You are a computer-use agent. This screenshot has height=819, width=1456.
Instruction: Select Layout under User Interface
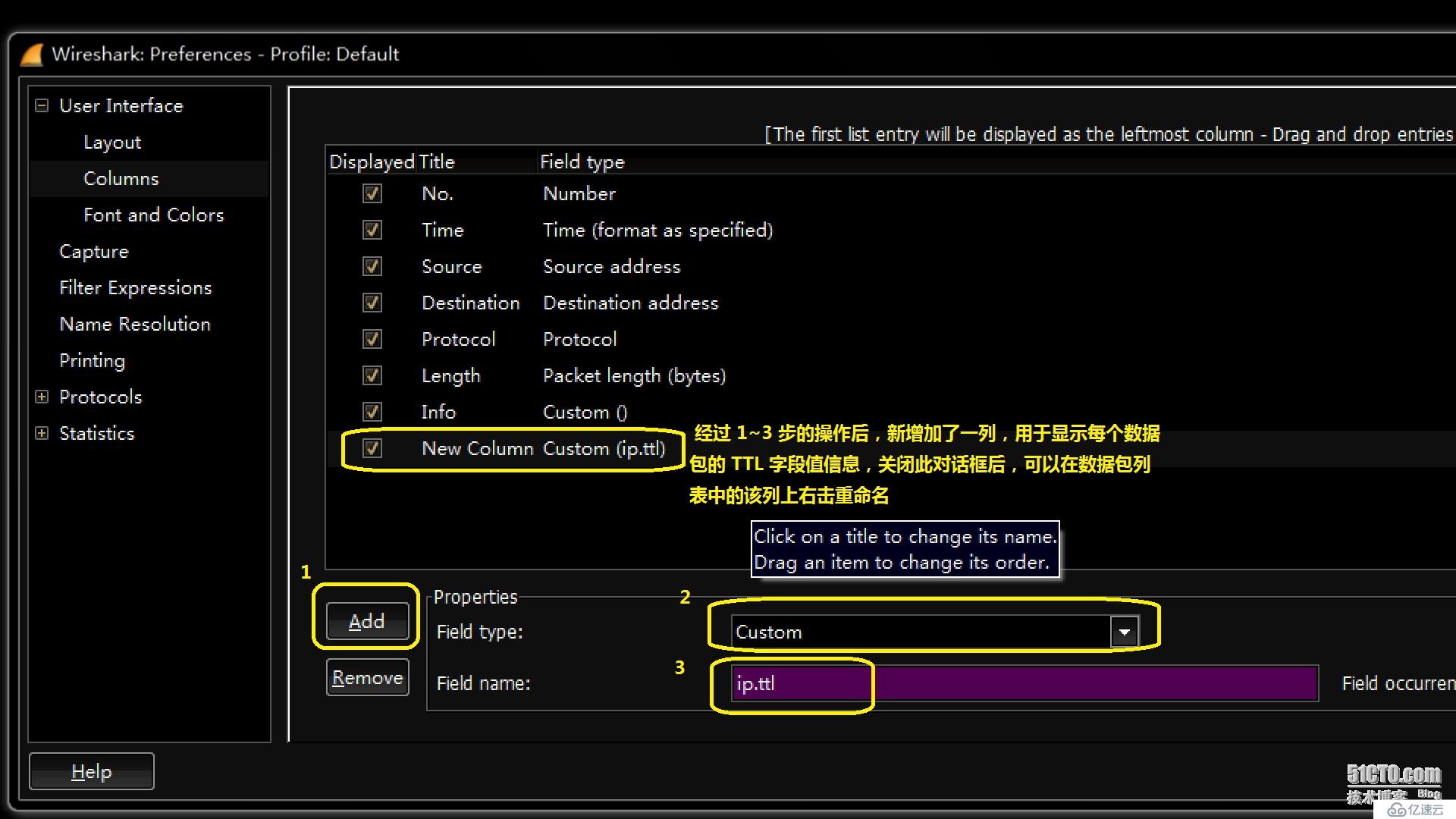point(112,142)
